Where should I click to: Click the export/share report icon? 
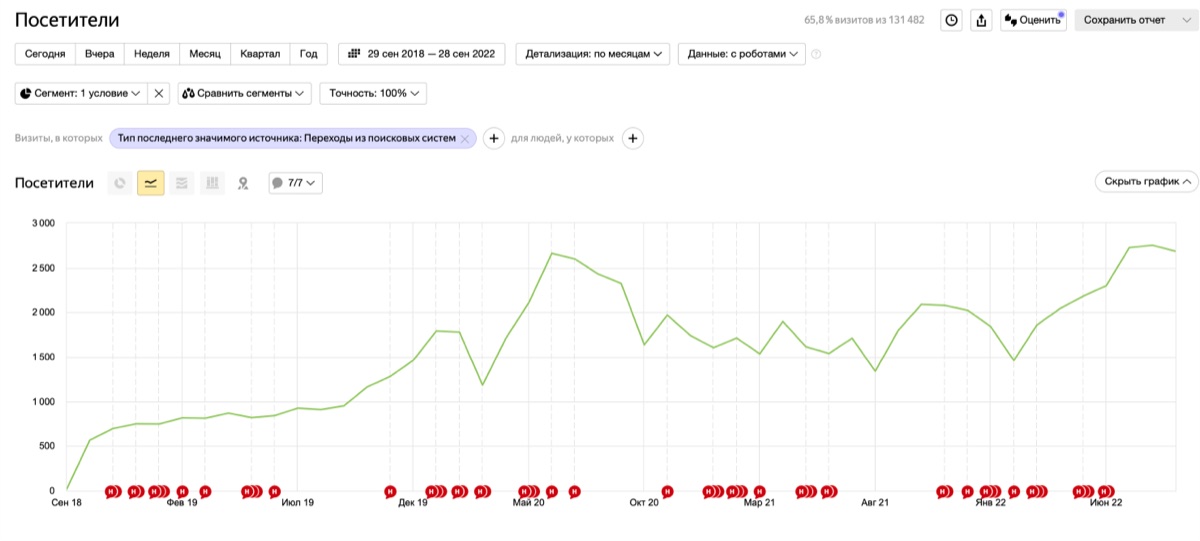(x=981, y=20)
